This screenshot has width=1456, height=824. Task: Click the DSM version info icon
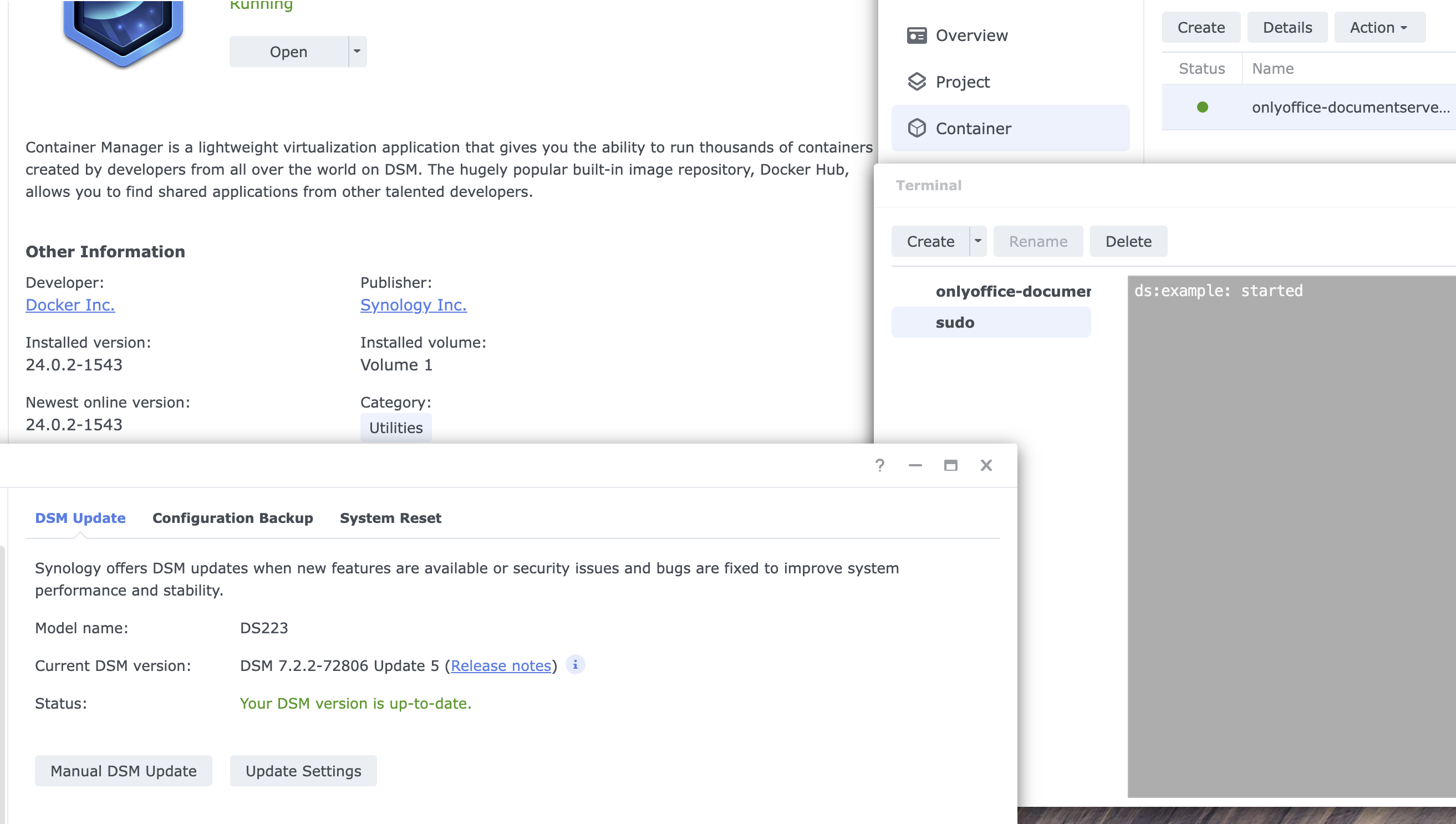(x=575, y=665)
